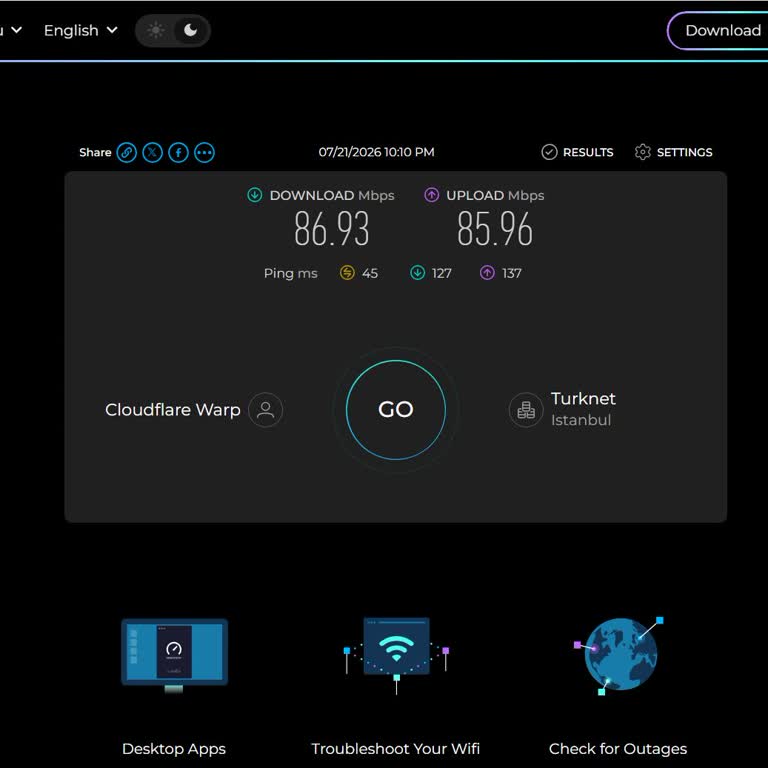Viewport: 768px width, 768px height.
Task: Click the Check for Outages label
Action: click(x=618, y=749)
